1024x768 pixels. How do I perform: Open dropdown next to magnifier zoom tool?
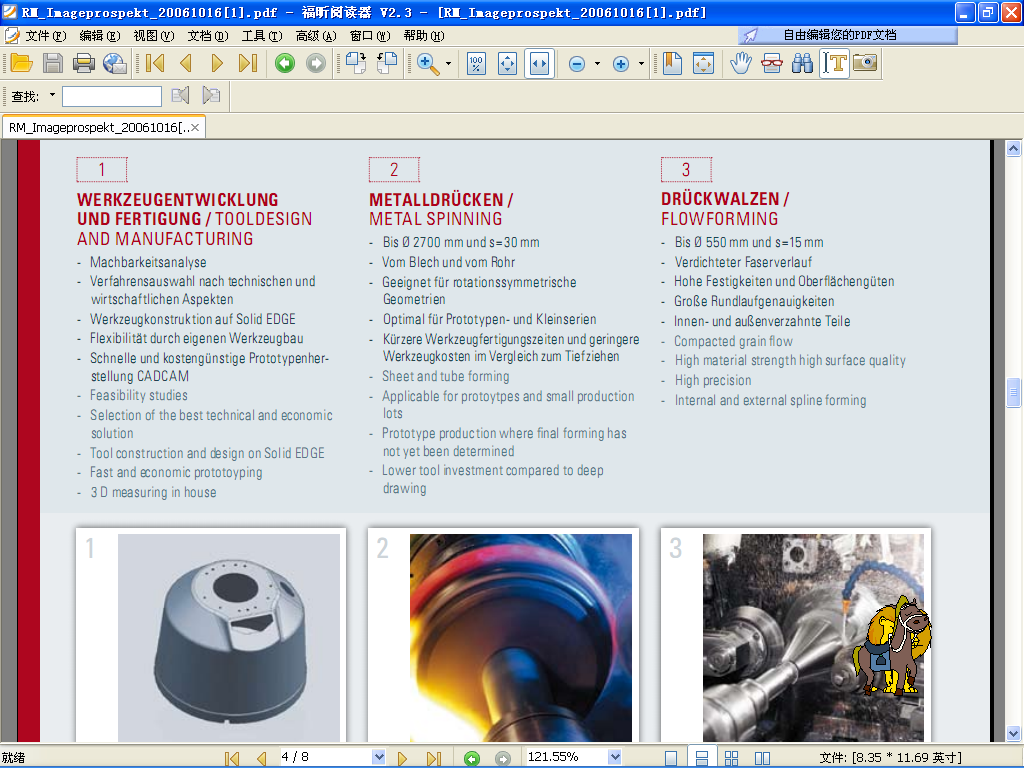449,63
